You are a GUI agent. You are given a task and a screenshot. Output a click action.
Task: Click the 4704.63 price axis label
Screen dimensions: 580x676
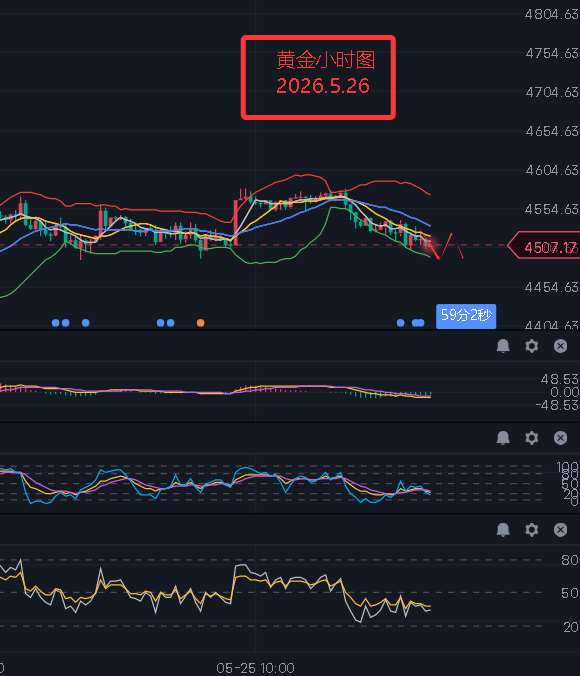[552, 92]
